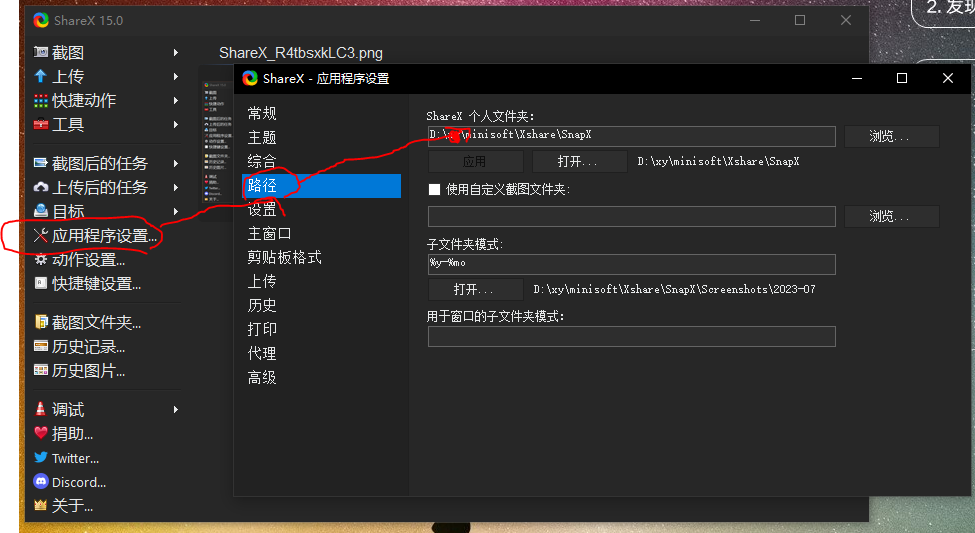Viewport: 975px width, 533px height.
Task: Click the 应用 button
Action: [476, 162]
